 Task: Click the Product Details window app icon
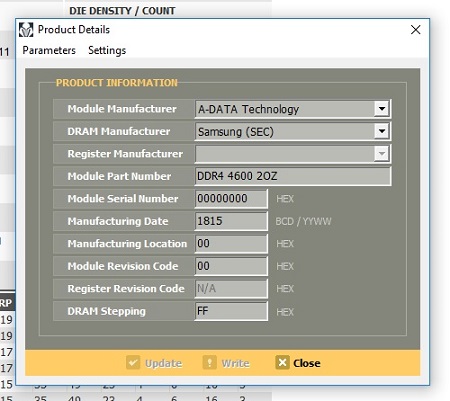(x=26, y=30)
